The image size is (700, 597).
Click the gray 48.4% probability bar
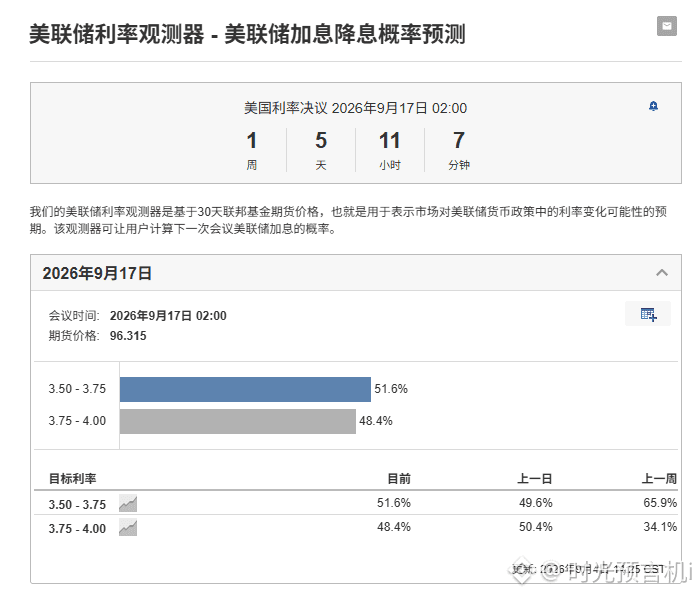tap(238, 421)
